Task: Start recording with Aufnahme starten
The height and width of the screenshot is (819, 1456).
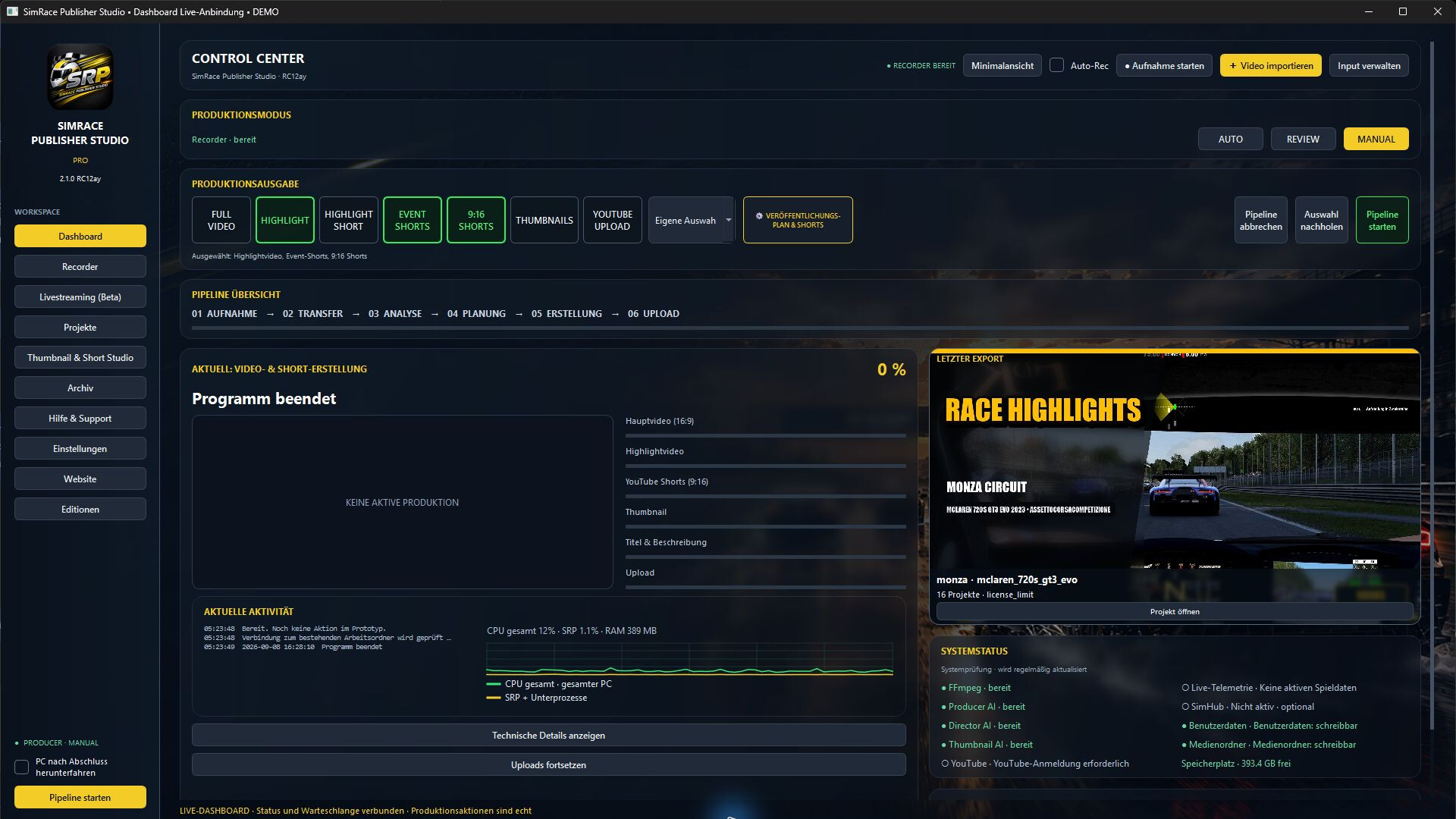Action: point(1164,65)
